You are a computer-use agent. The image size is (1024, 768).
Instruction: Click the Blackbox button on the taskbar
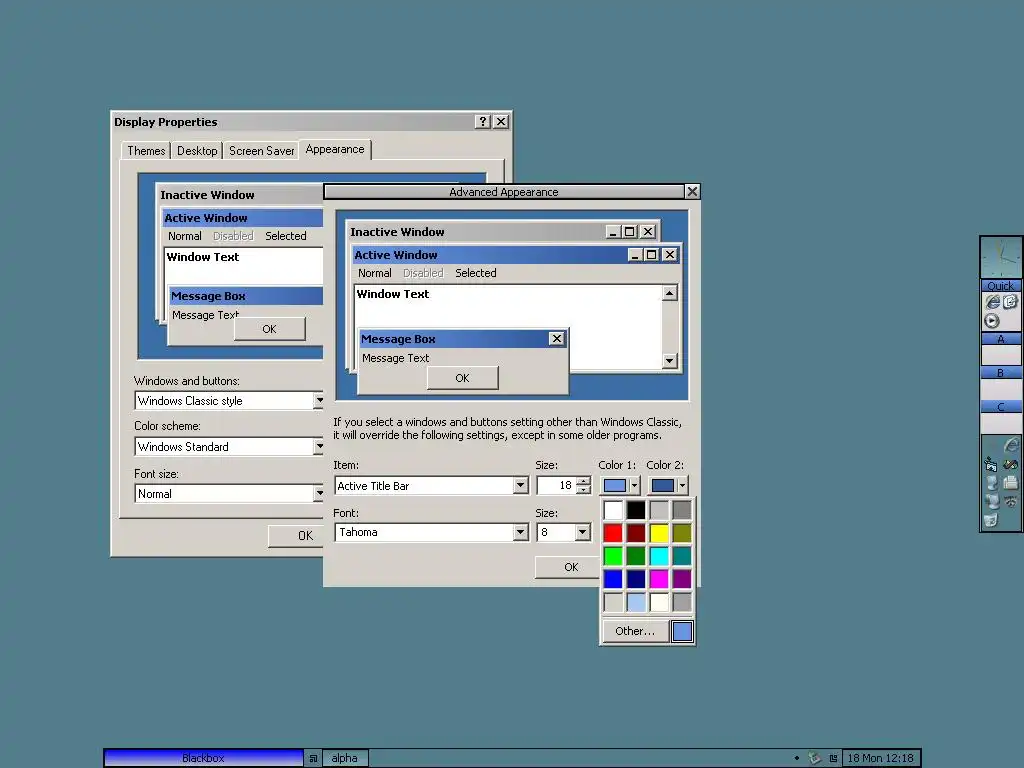pyautogui.click(x=203, y=758)
